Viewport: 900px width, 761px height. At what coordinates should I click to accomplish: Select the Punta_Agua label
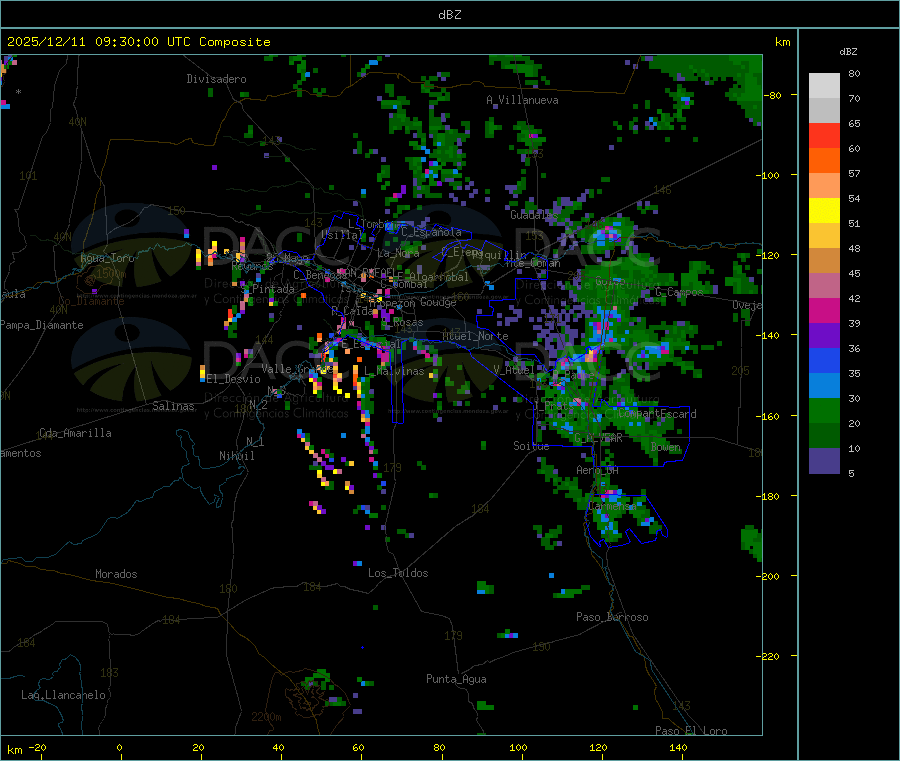click(456, 679)
